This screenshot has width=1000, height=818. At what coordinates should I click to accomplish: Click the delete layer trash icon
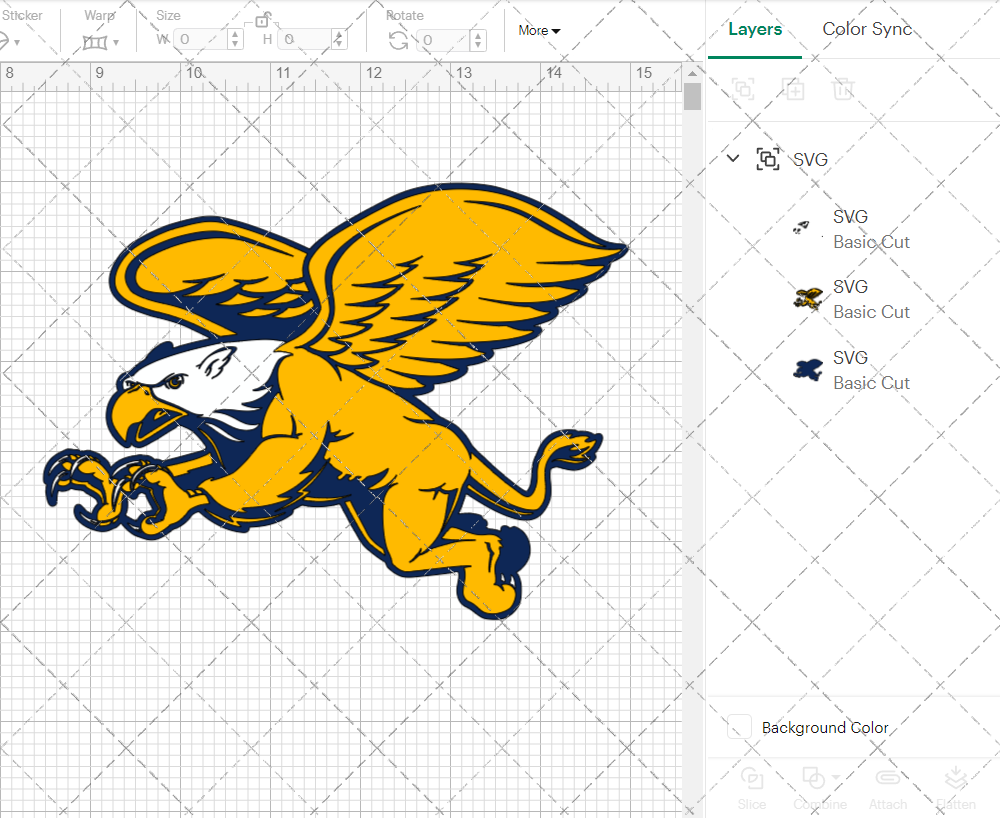pyautogui.click(x=843, y=89)
